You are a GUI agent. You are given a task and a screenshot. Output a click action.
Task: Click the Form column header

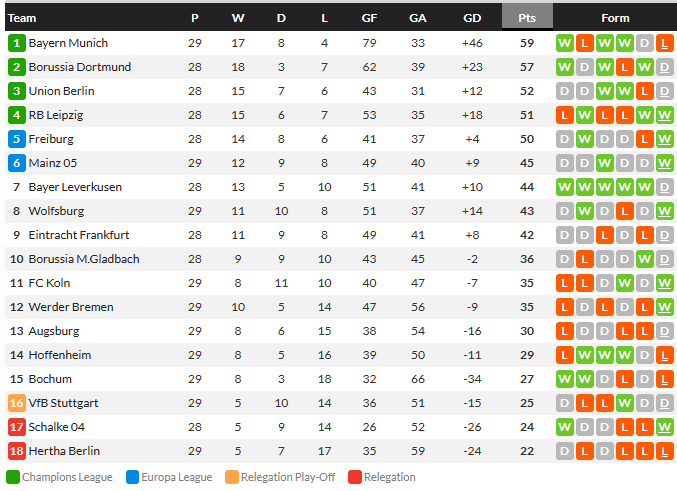(615, 18)
